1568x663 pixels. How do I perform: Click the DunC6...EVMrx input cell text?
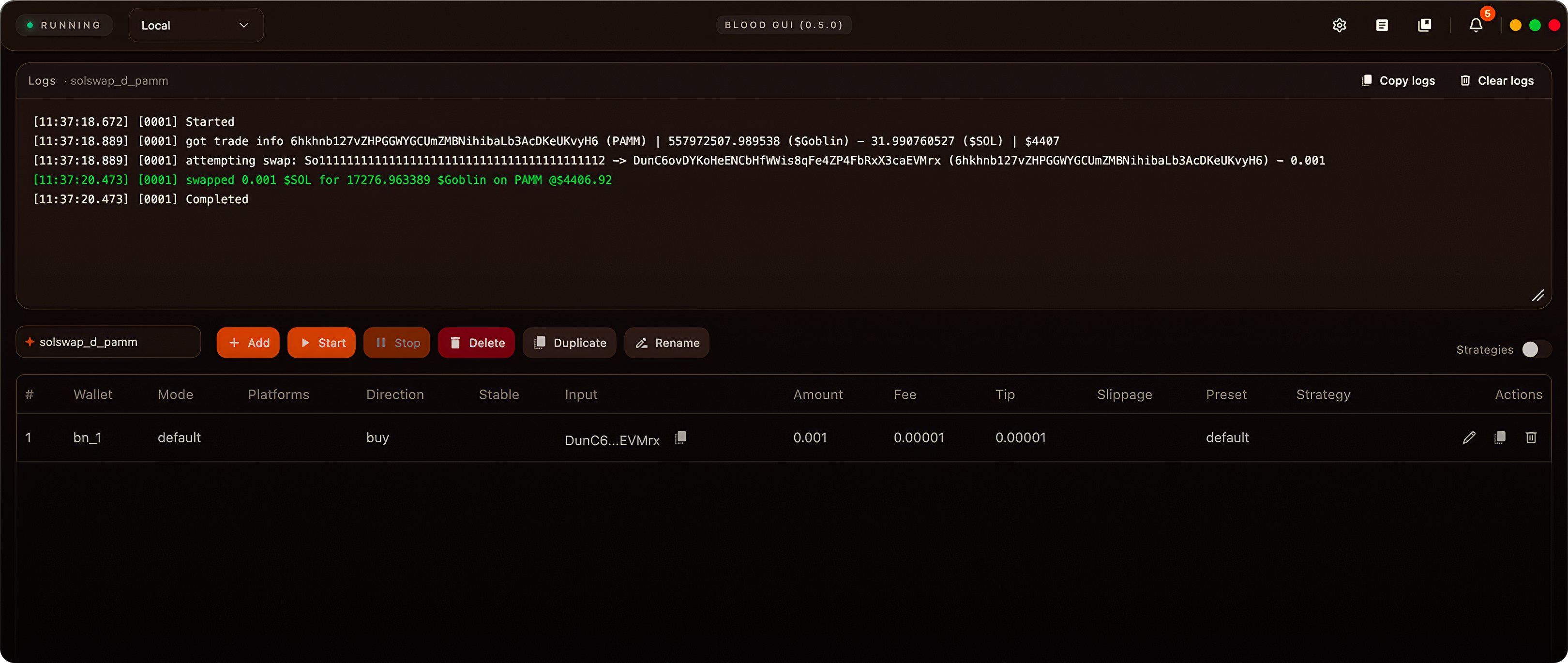click(612, 440)
